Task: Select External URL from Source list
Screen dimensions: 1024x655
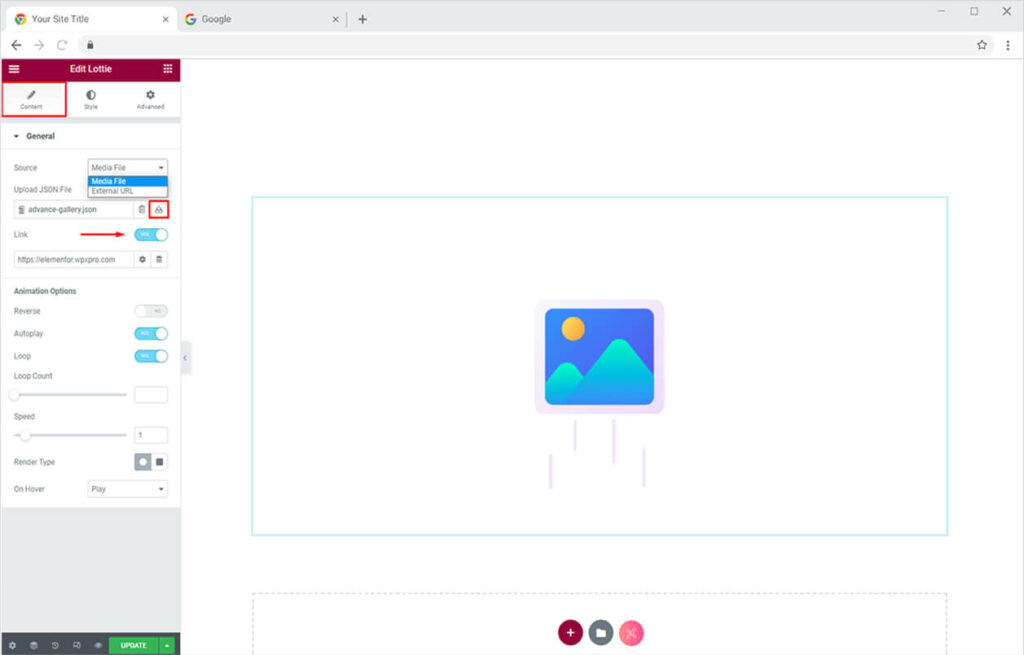Action: [x=112, y=191]
